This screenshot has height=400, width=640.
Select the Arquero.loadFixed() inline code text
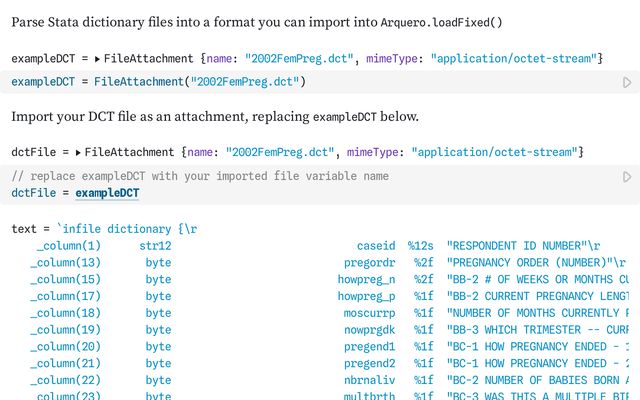pos(441,22)
